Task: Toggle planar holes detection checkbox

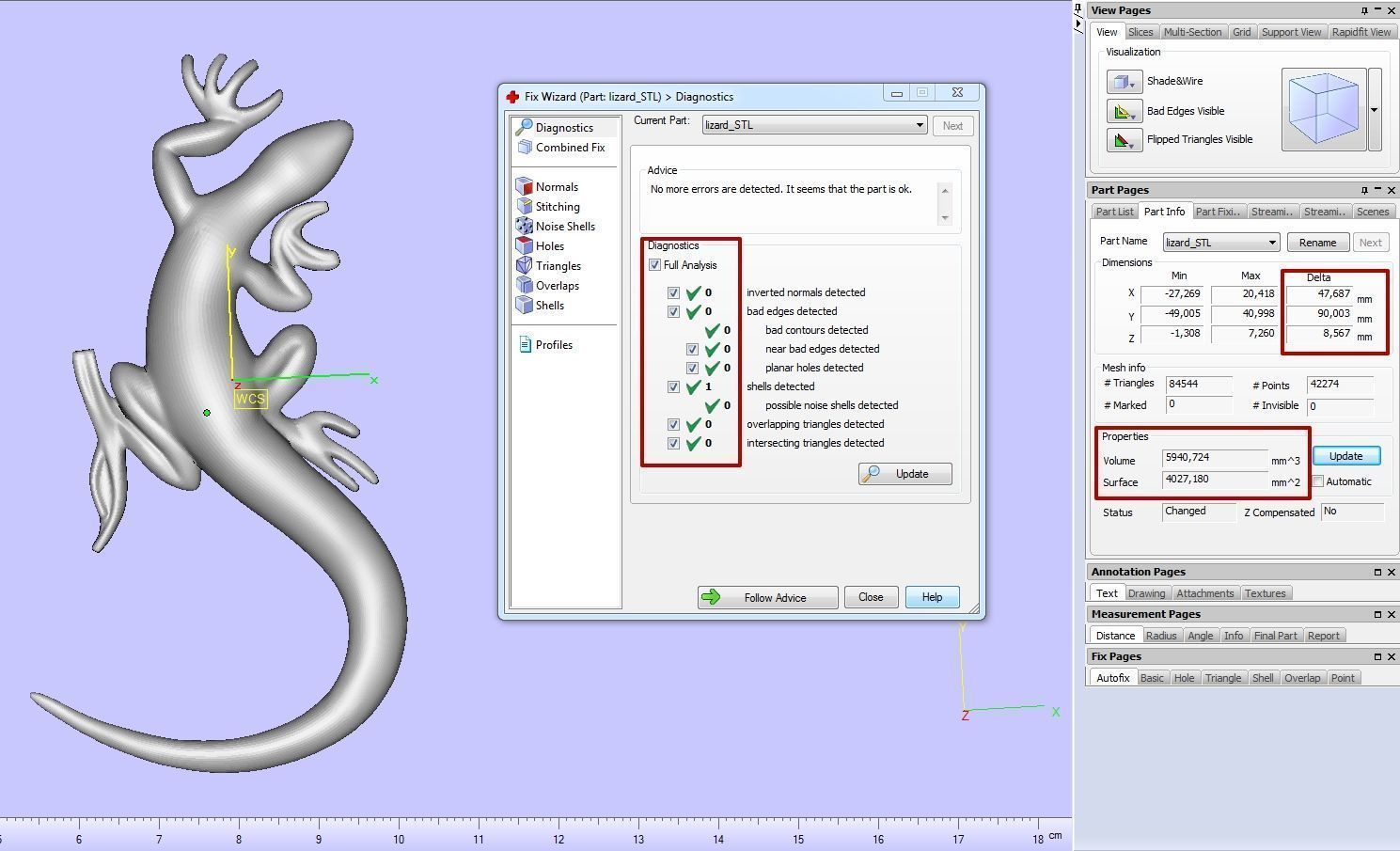Action: (692, 368)
